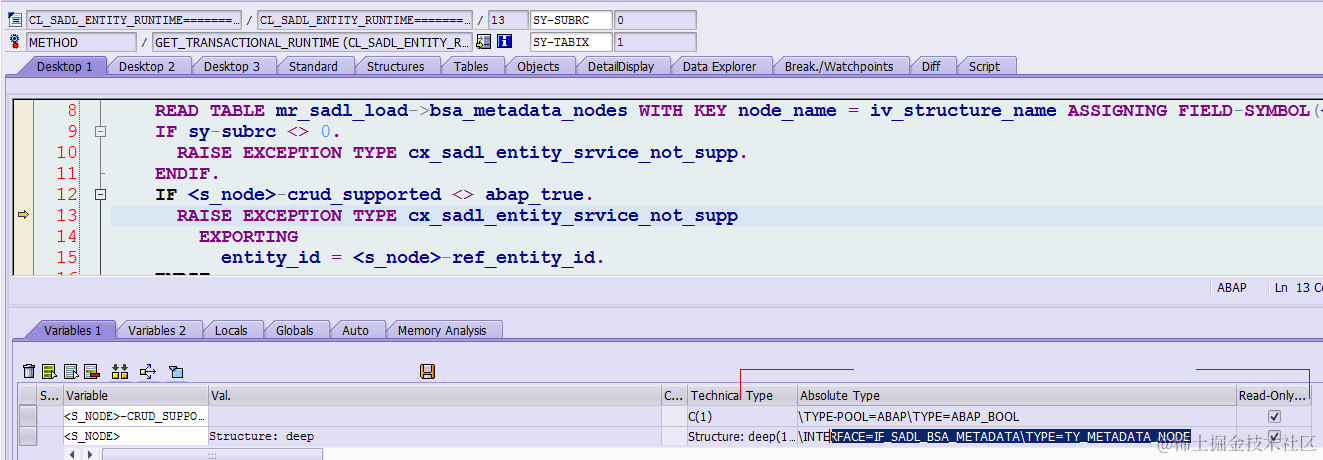Select the Memory Analysis tab
Viewport: 1323px width, 460px height.
pyautogui.click(x=442, y=330)
